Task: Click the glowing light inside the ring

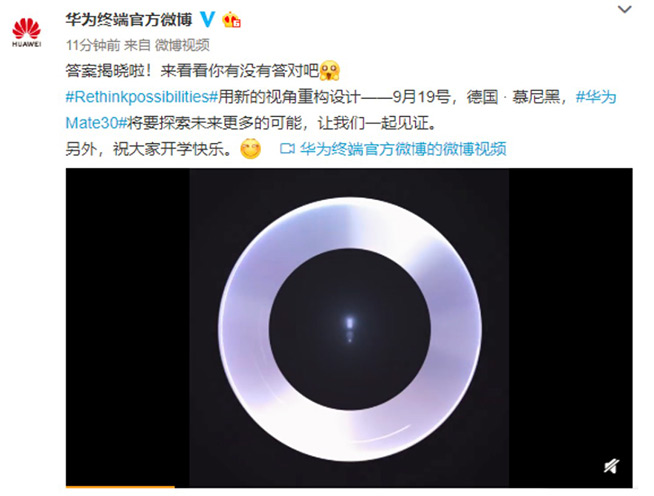Action: [x=350, y=328]
